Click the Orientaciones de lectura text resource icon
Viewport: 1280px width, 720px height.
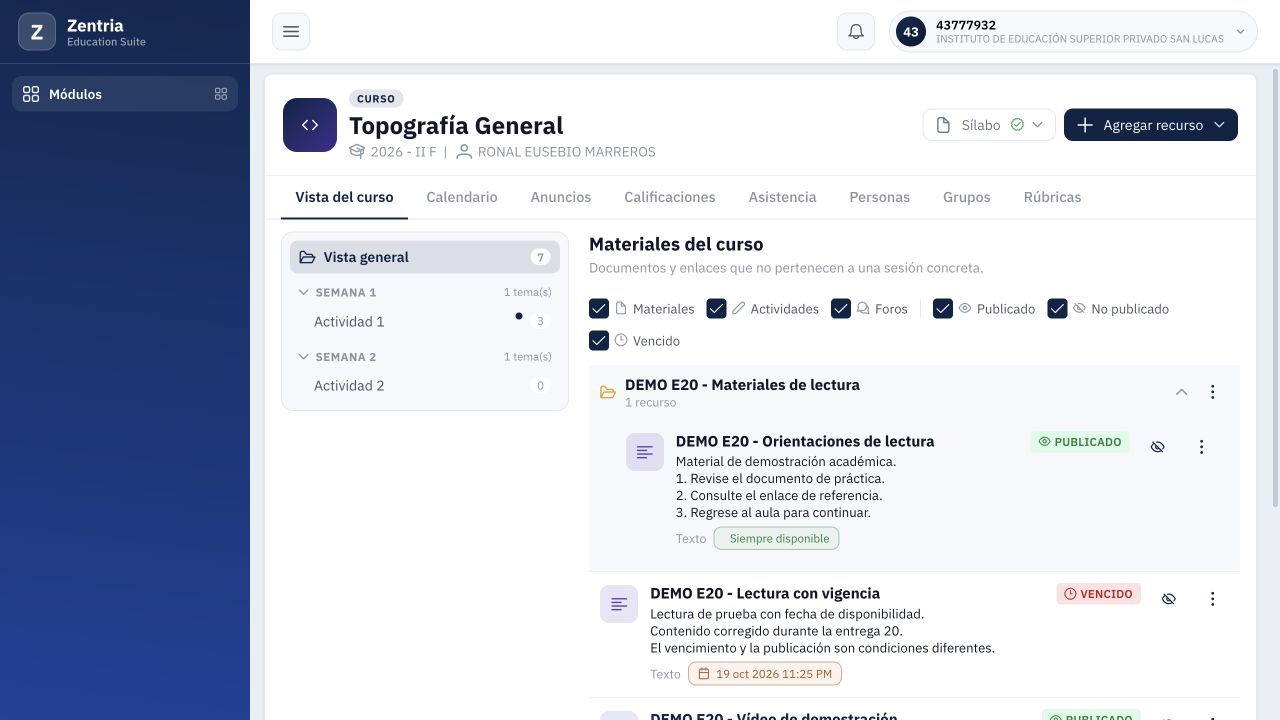(x=645, y=452)
